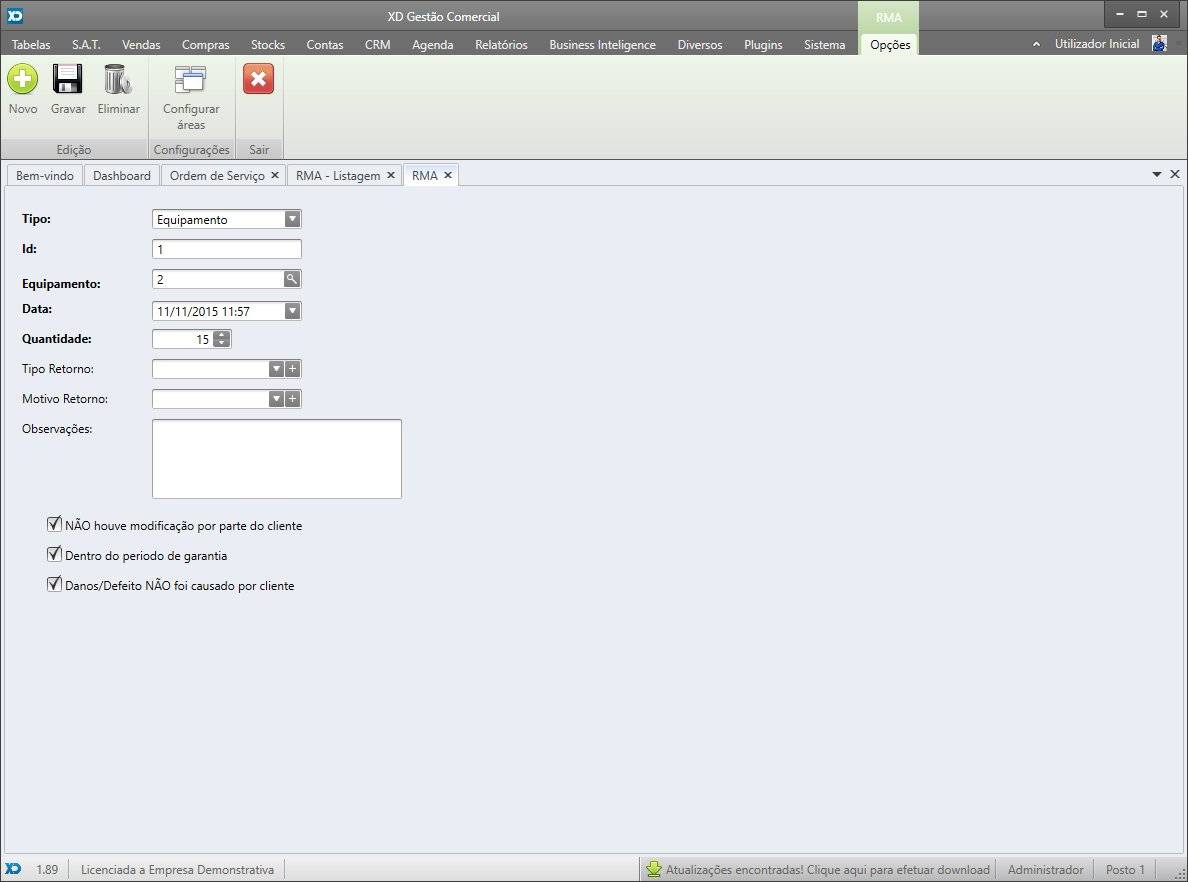Click inside the Observações text area

[276, 458]
